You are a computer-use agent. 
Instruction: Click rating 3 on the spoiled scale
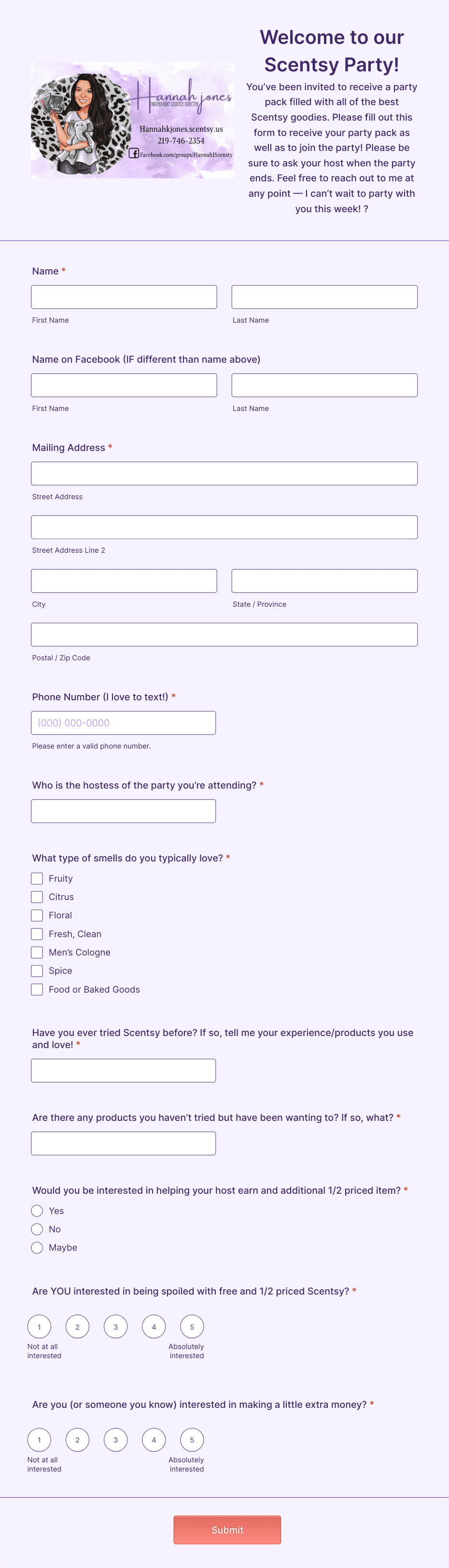coord(116,1326)
